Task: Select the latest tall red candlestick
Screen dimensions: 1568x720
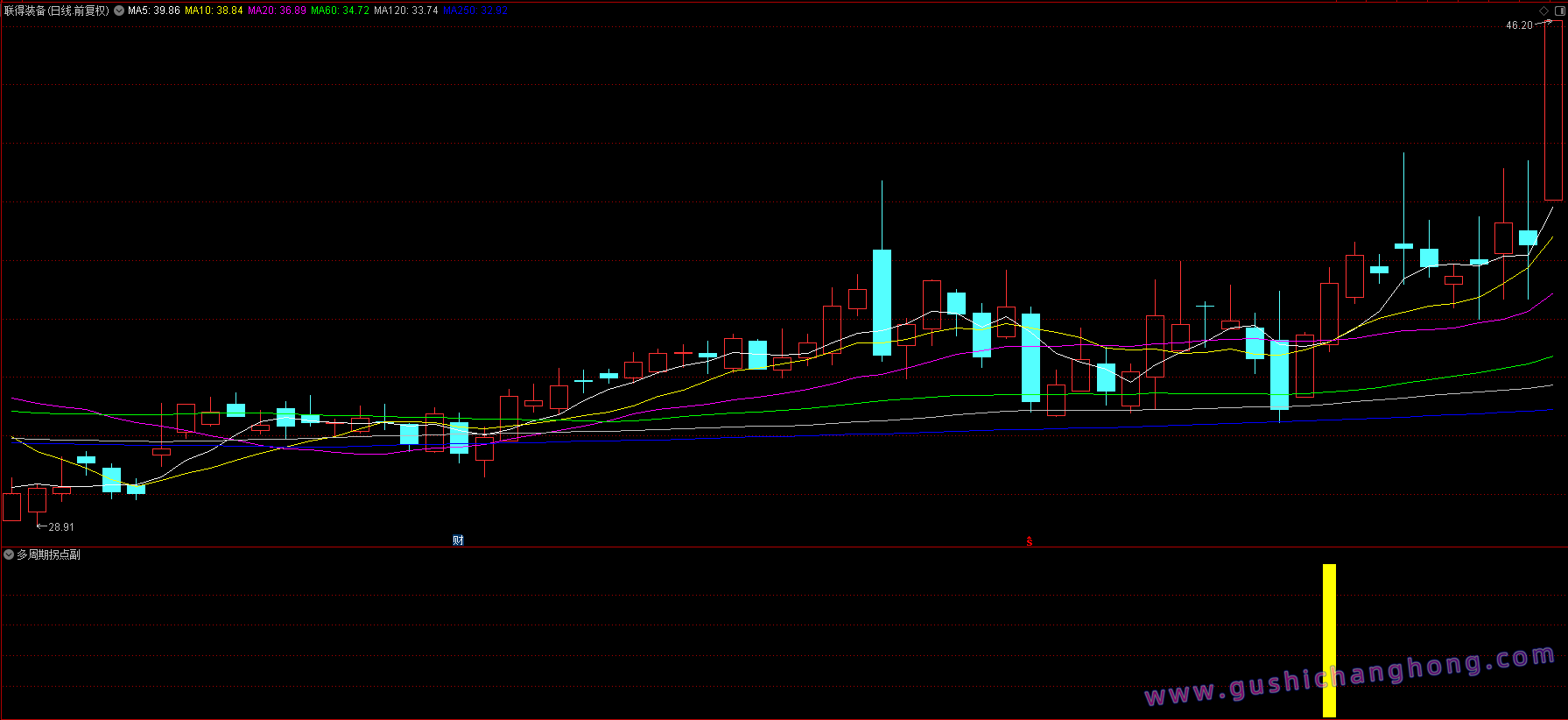Action: click(1553, 110)
